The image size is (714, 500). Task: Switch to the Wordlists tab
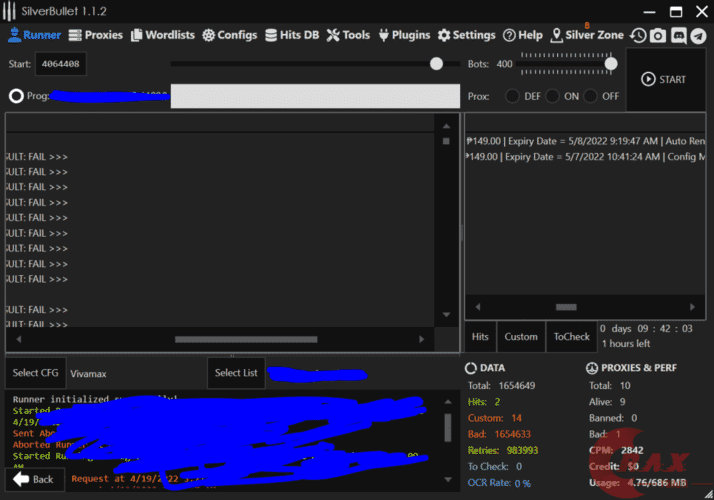(163, 35)
